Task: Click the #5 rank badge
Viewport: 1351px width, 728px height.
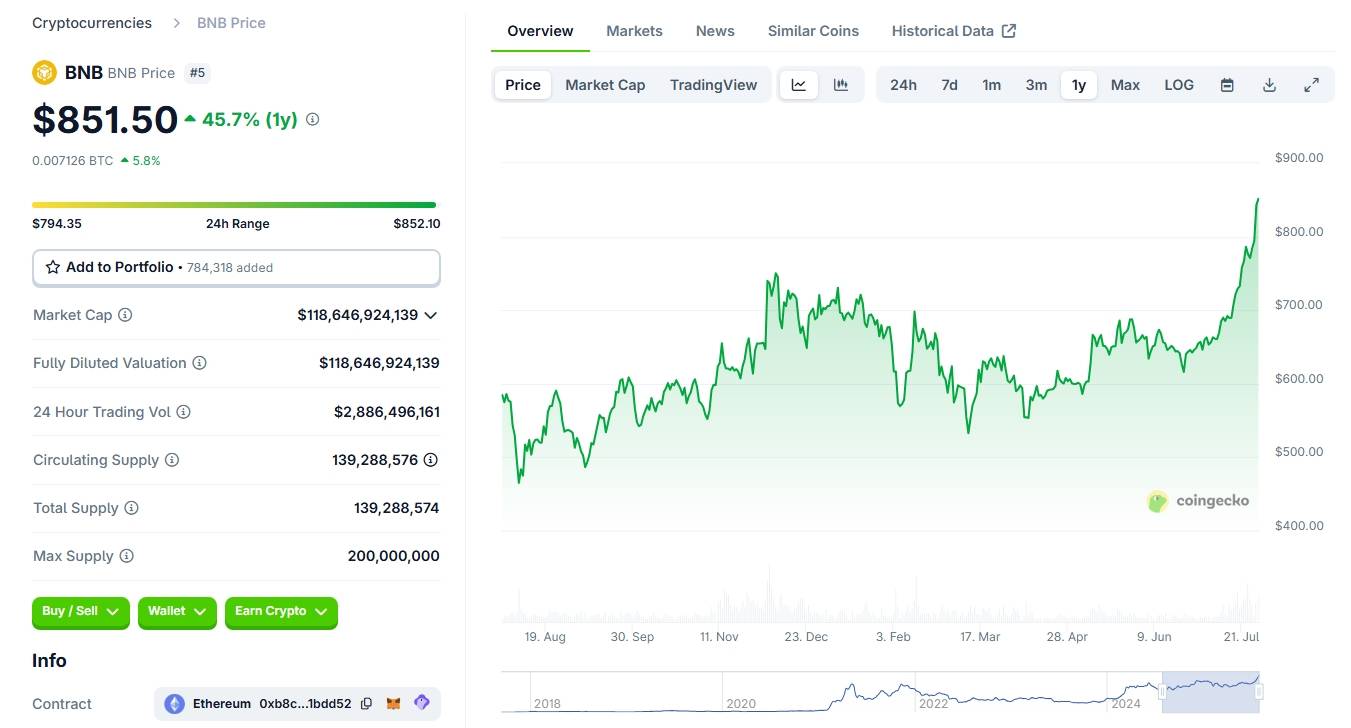Action: [198, 72]
